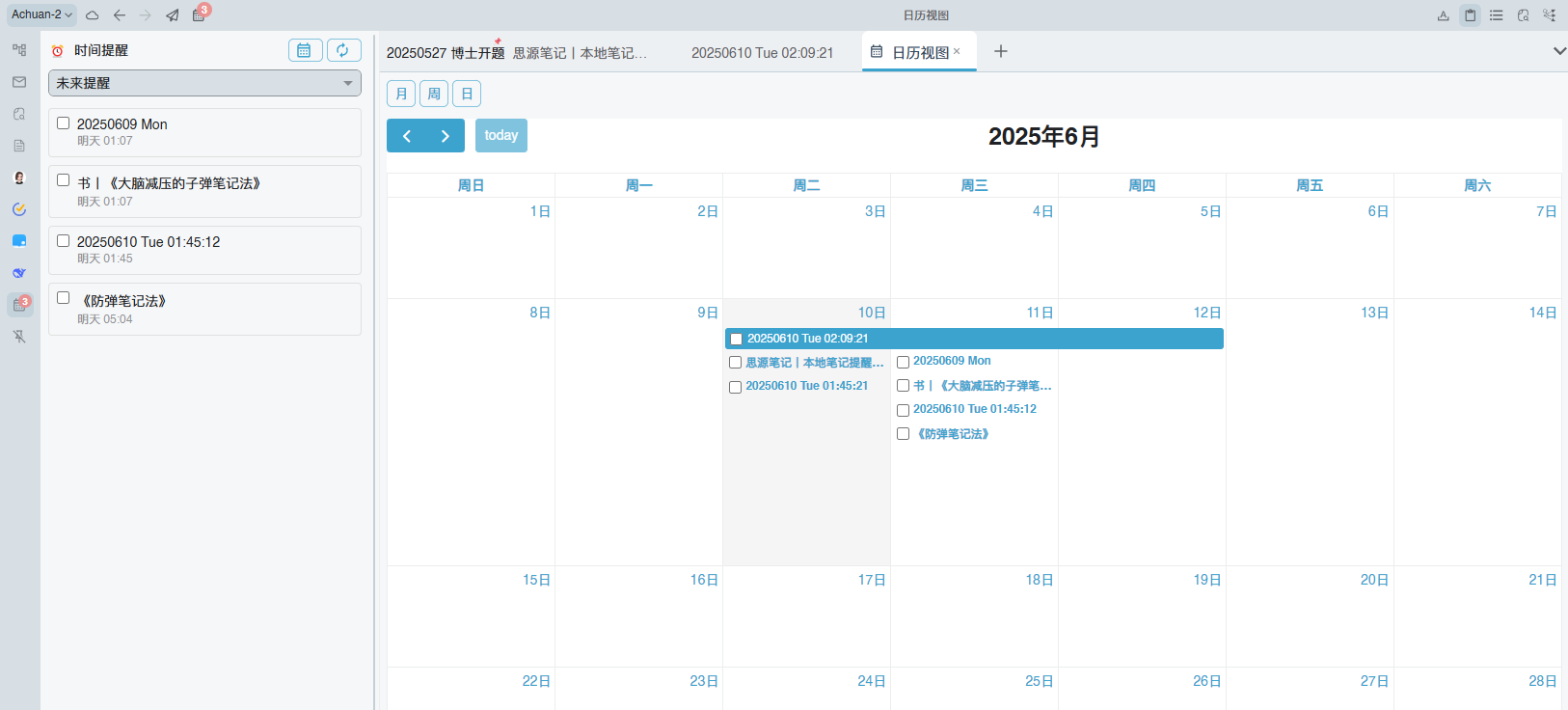Close the 日历视图 tab
Viewport: 1568px width, 710px height.
click(x=957, y=52)
